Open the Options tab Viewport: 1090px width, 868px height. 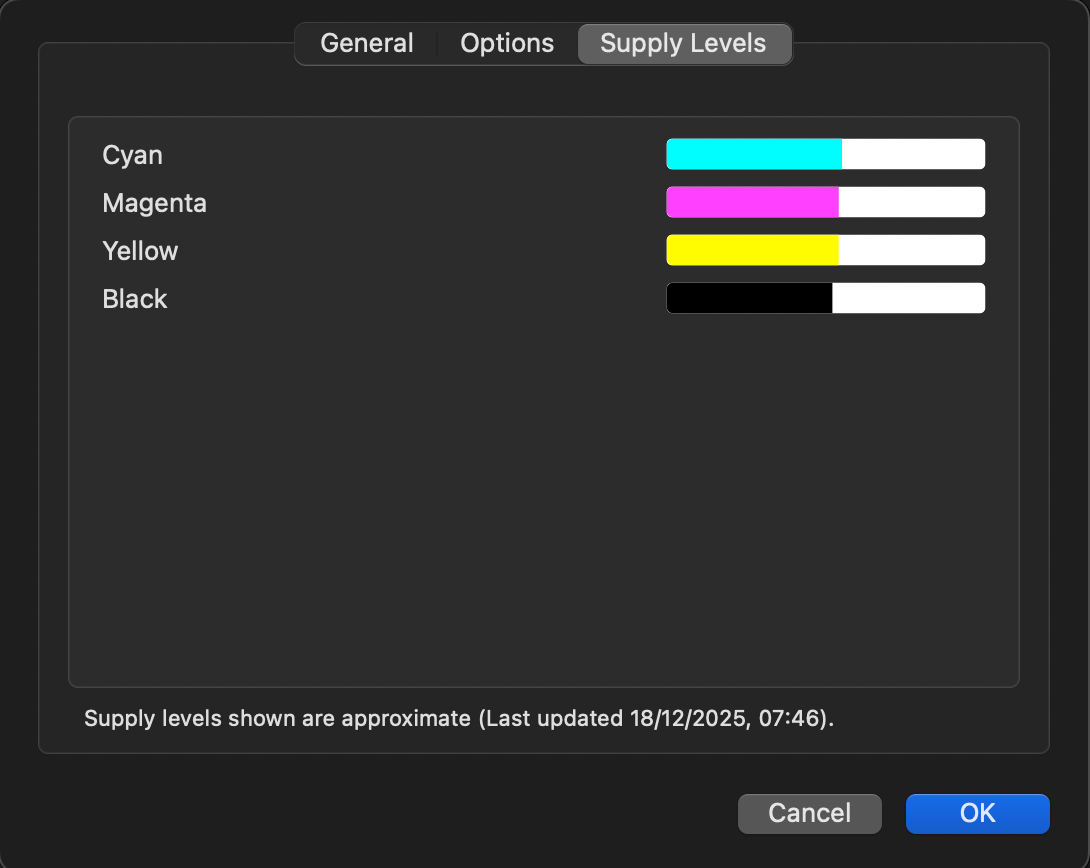507,44
